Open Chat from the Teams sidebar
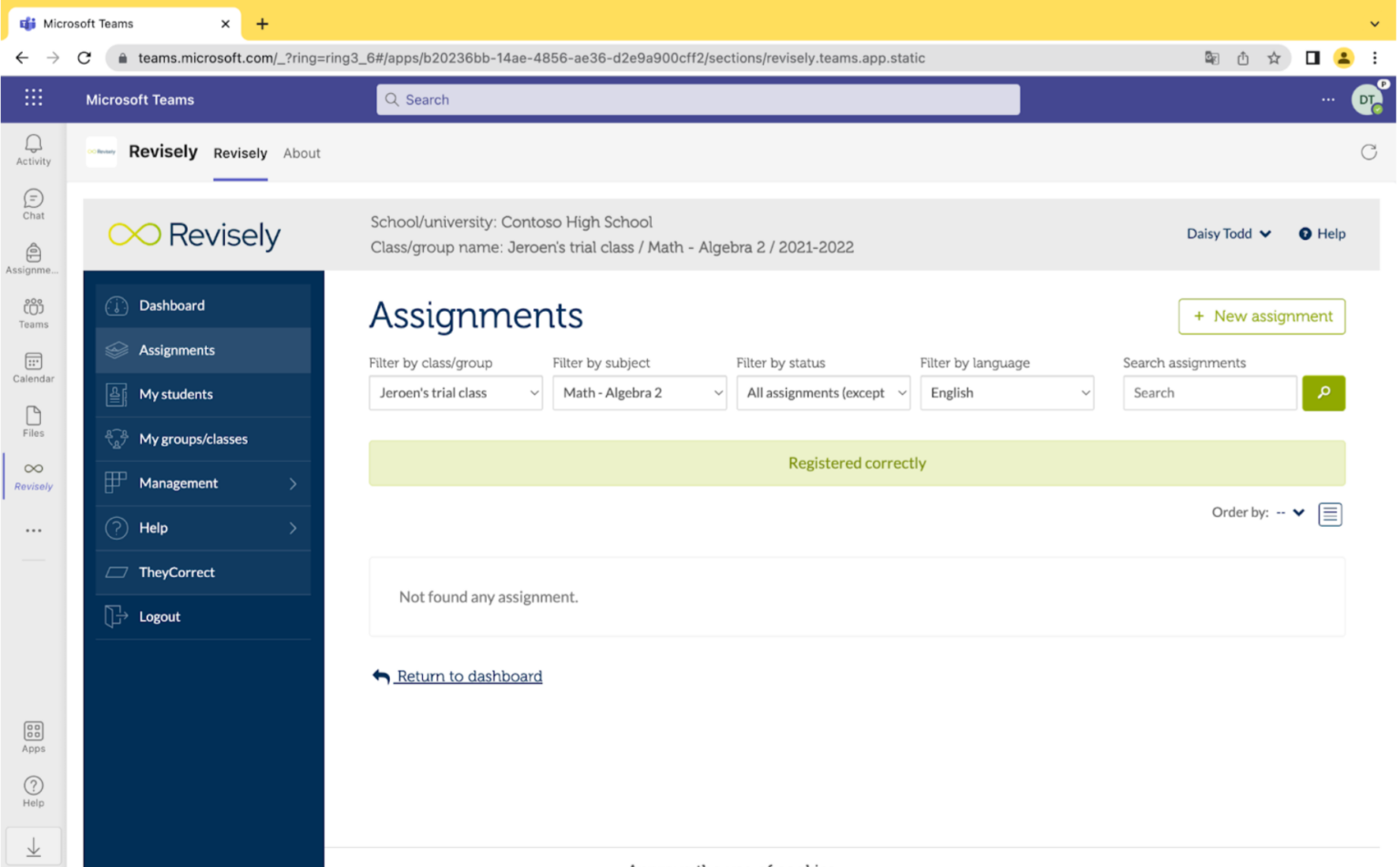This screenshot has width=1400, height=867. pyautogui.click(x=33, y=202)
